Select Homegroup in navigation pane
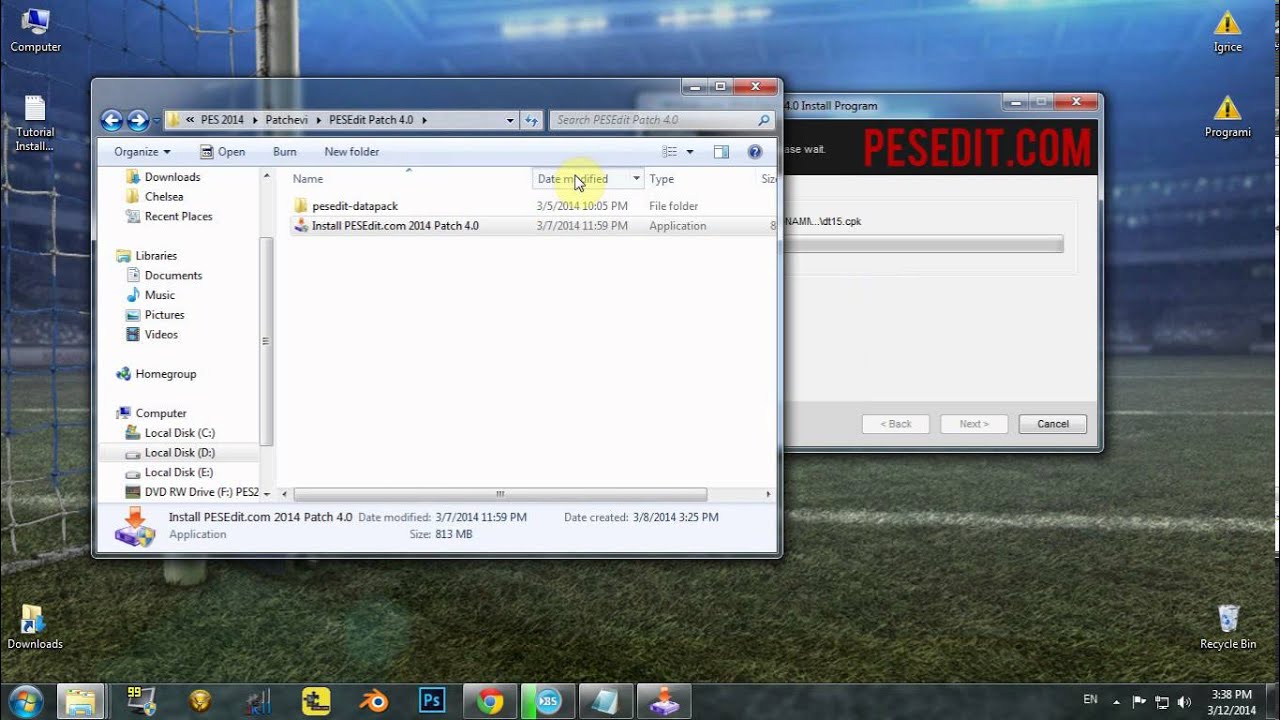This screenshot has width=1280, height=720. (x=166, y=374)
